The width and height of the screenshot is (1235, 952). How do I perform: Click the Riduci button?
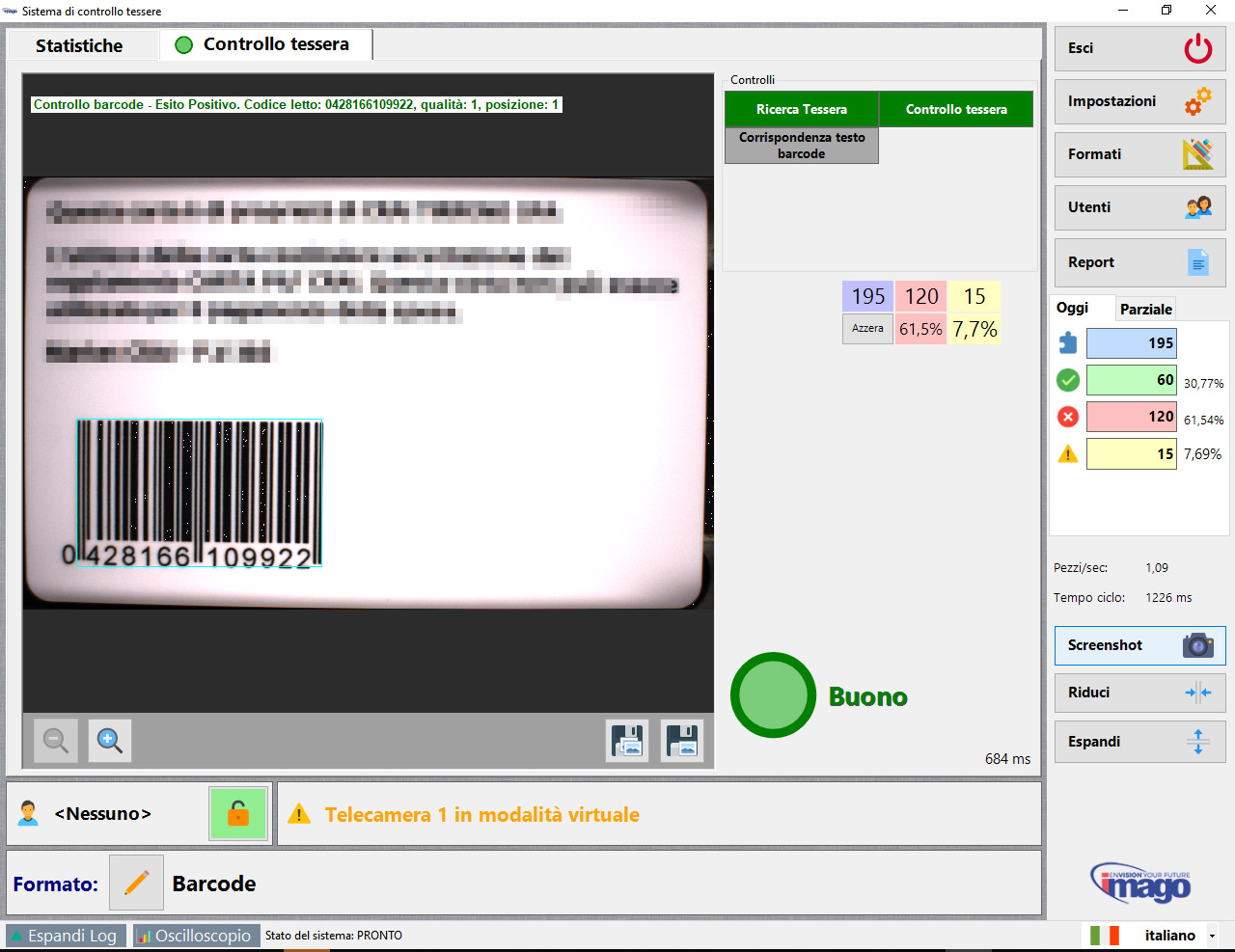coord(1139,693)
